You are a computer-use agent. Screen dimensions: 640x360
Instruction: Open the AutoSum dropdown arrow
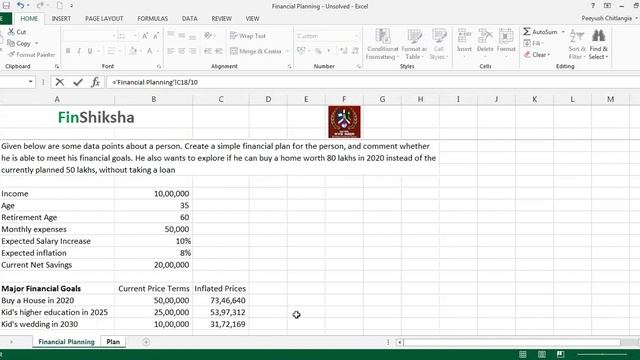tap(563, 31)
